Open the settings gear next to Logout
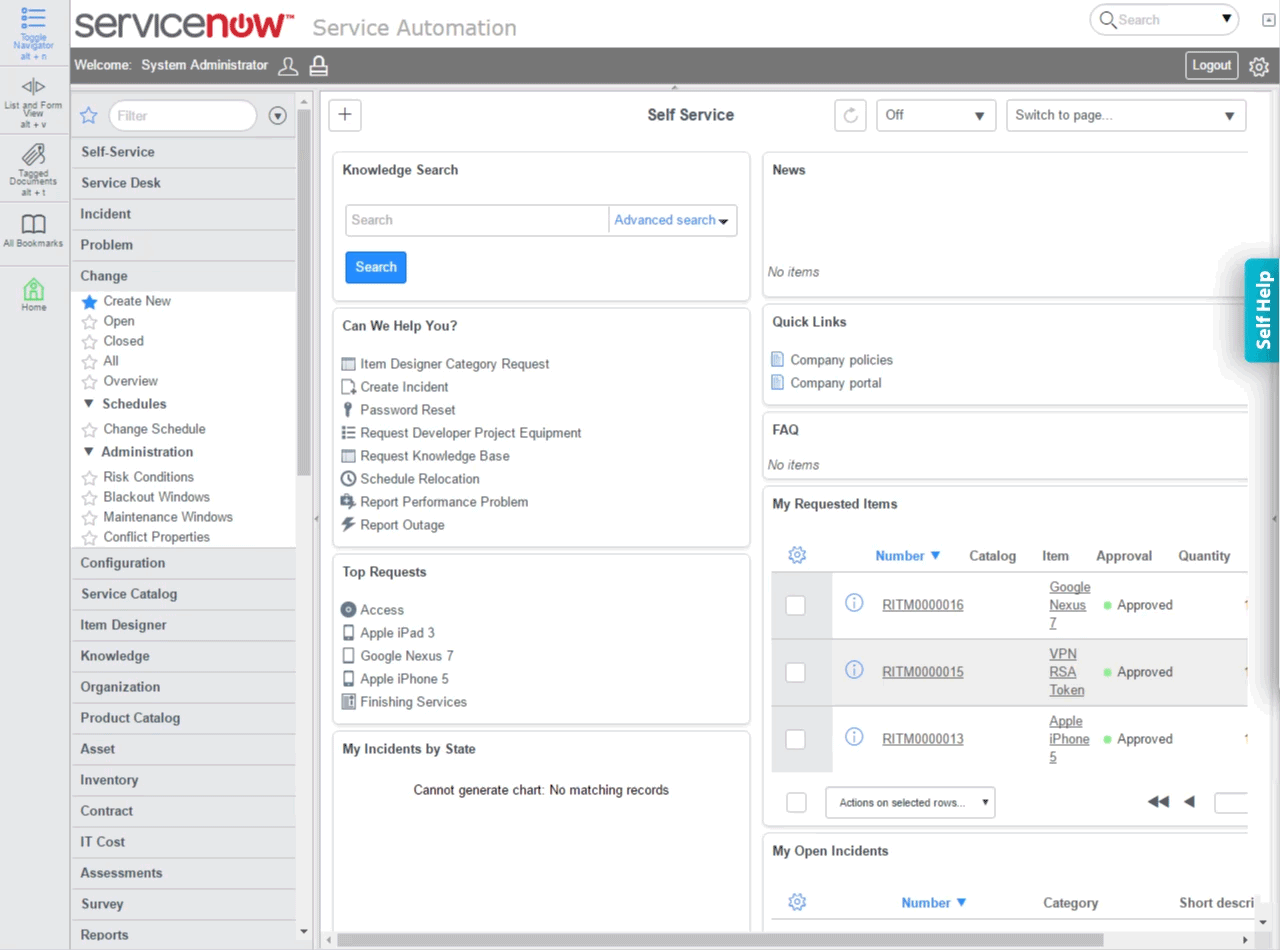1280x950 pixels. coord(1259,67)
